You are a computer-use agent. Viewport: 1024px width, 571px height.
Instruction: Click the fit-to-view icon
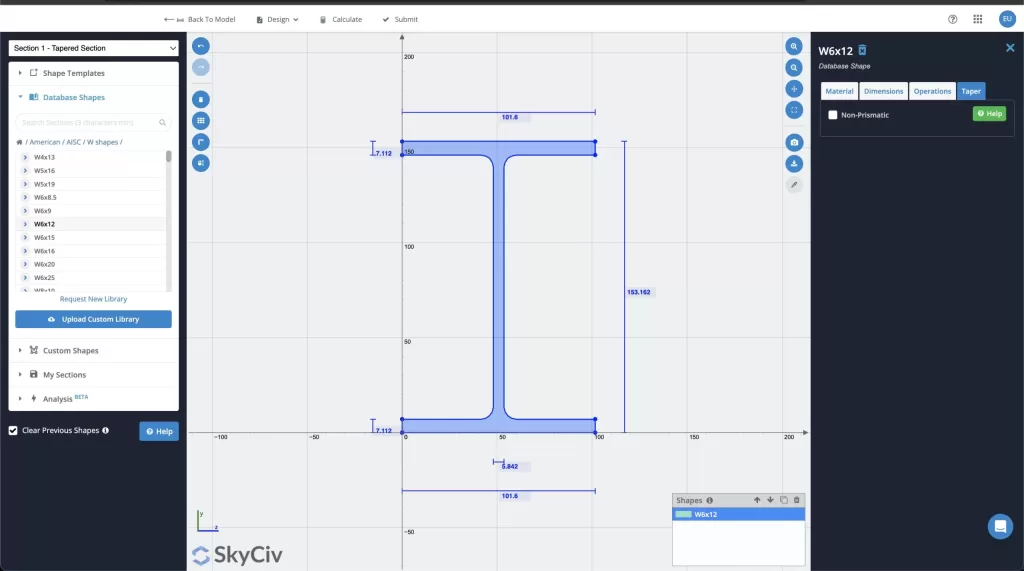(x=793, y=110)
